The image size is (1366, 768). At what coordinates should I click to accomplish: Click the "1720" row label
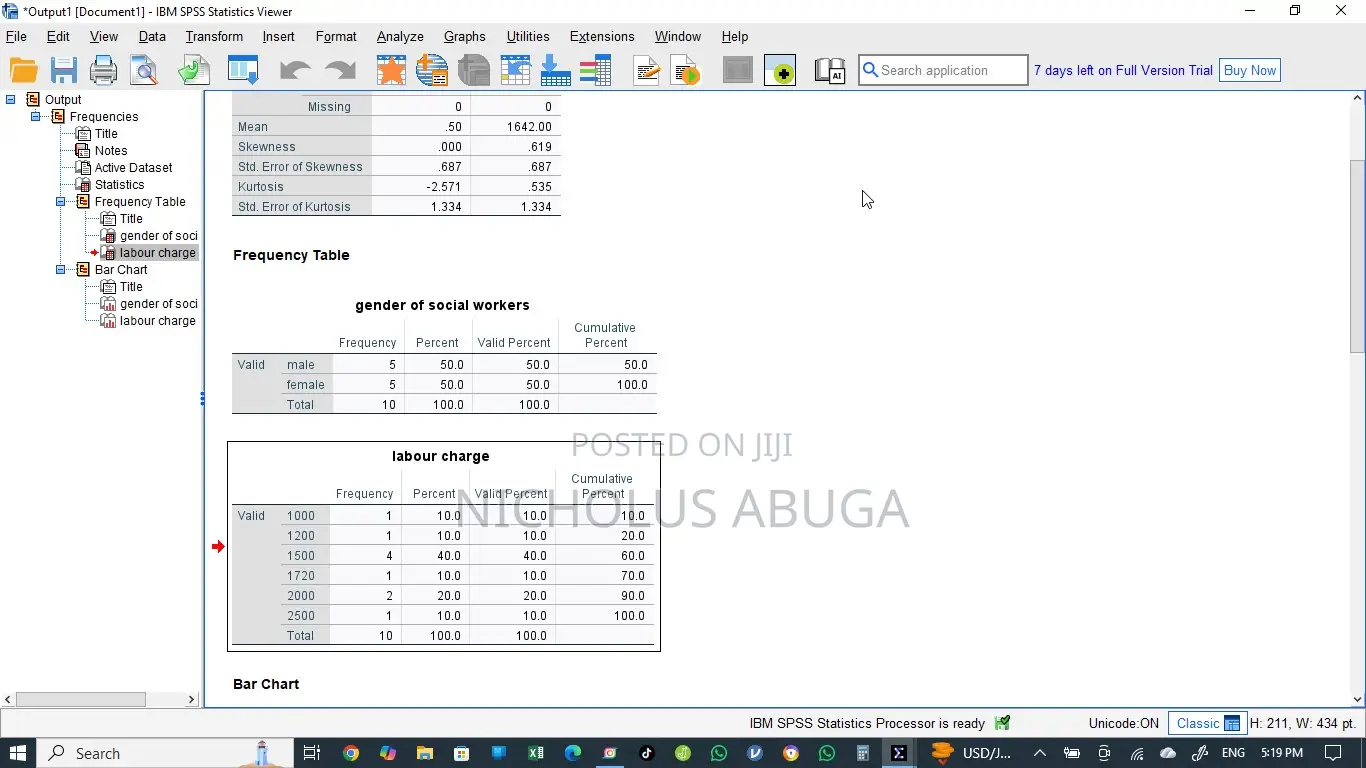pos(301,575)
